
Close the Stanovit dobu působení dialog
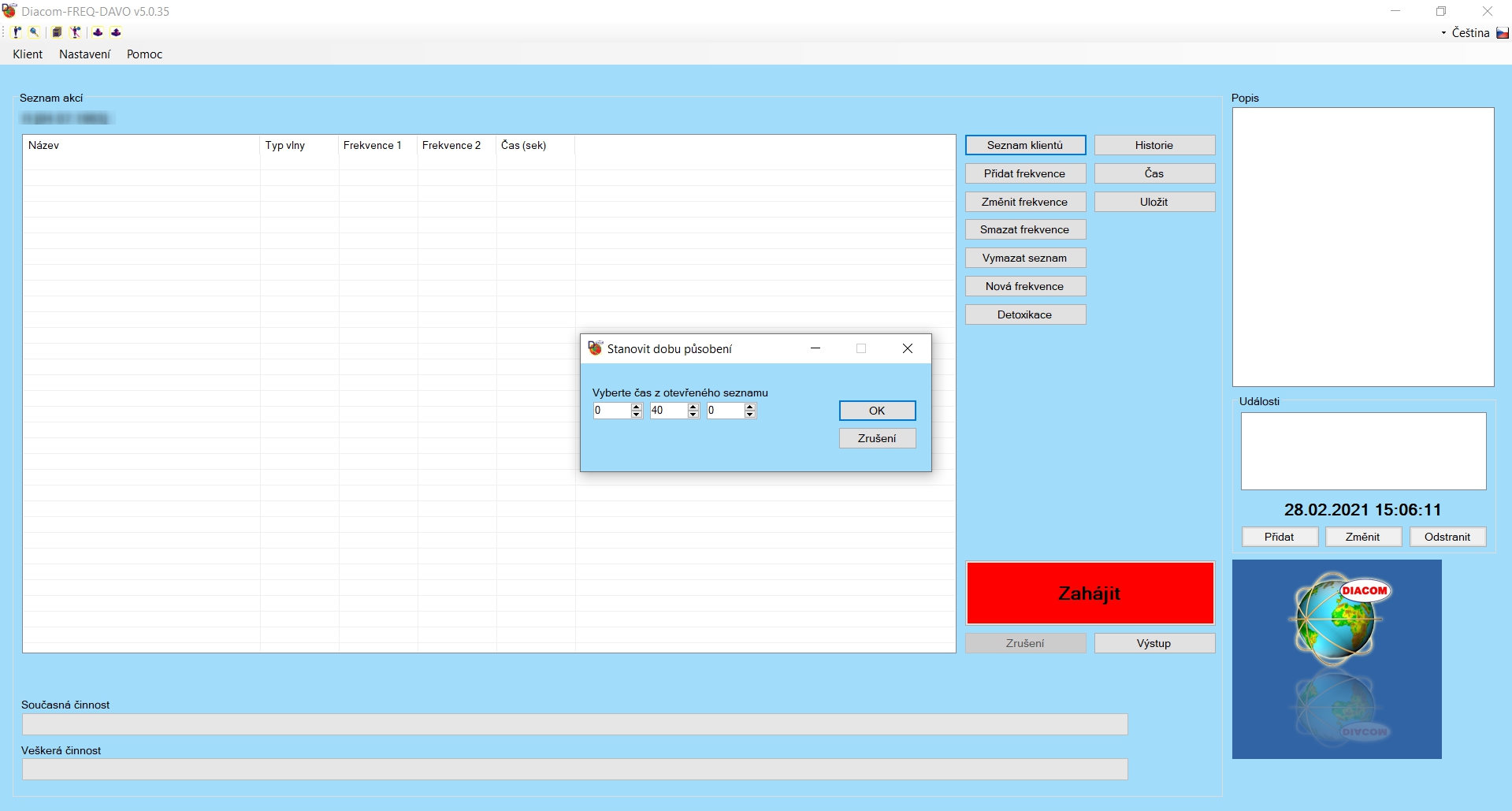[x=907, y=348]
